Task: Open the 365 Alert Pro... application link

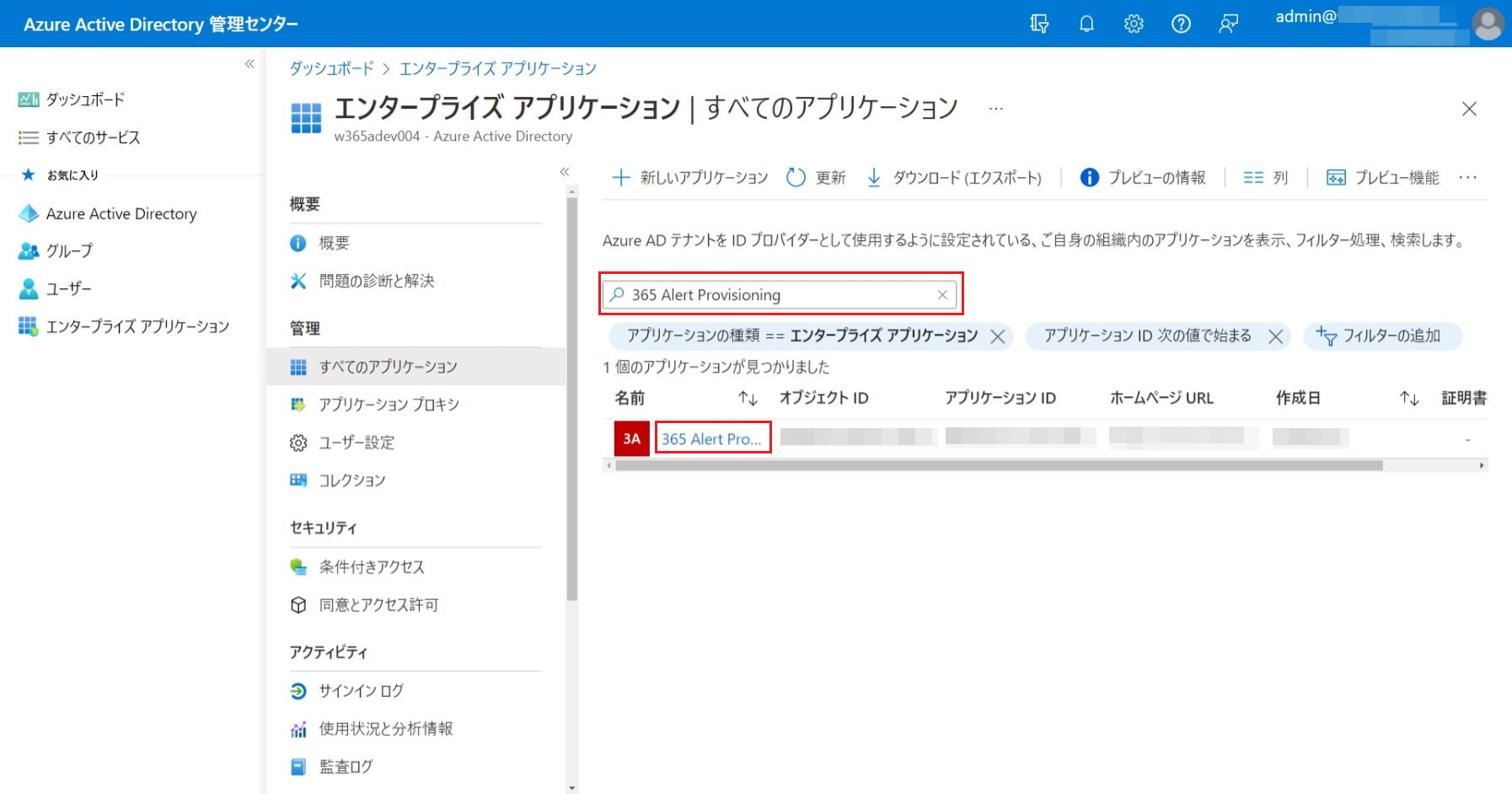Action: [711, 438]
